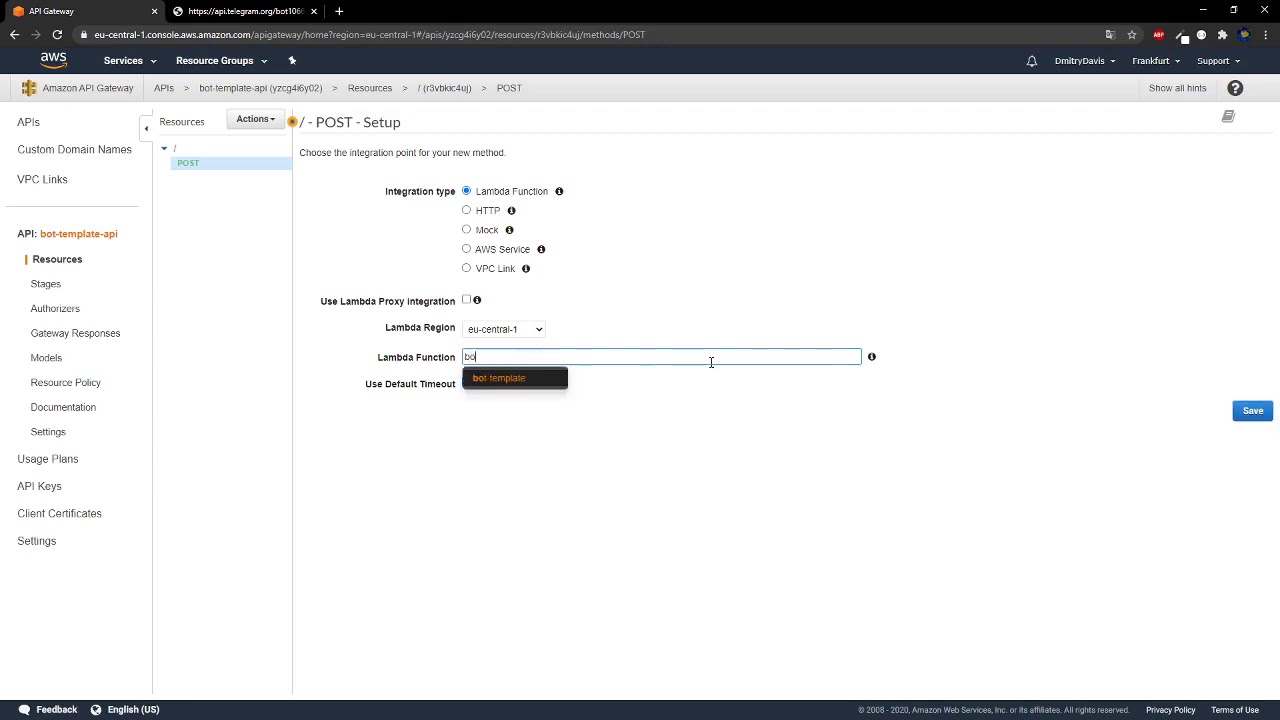Collapse the root resource tree arrow
Screen dimensions: 1280x720
[x=164, y=149]
